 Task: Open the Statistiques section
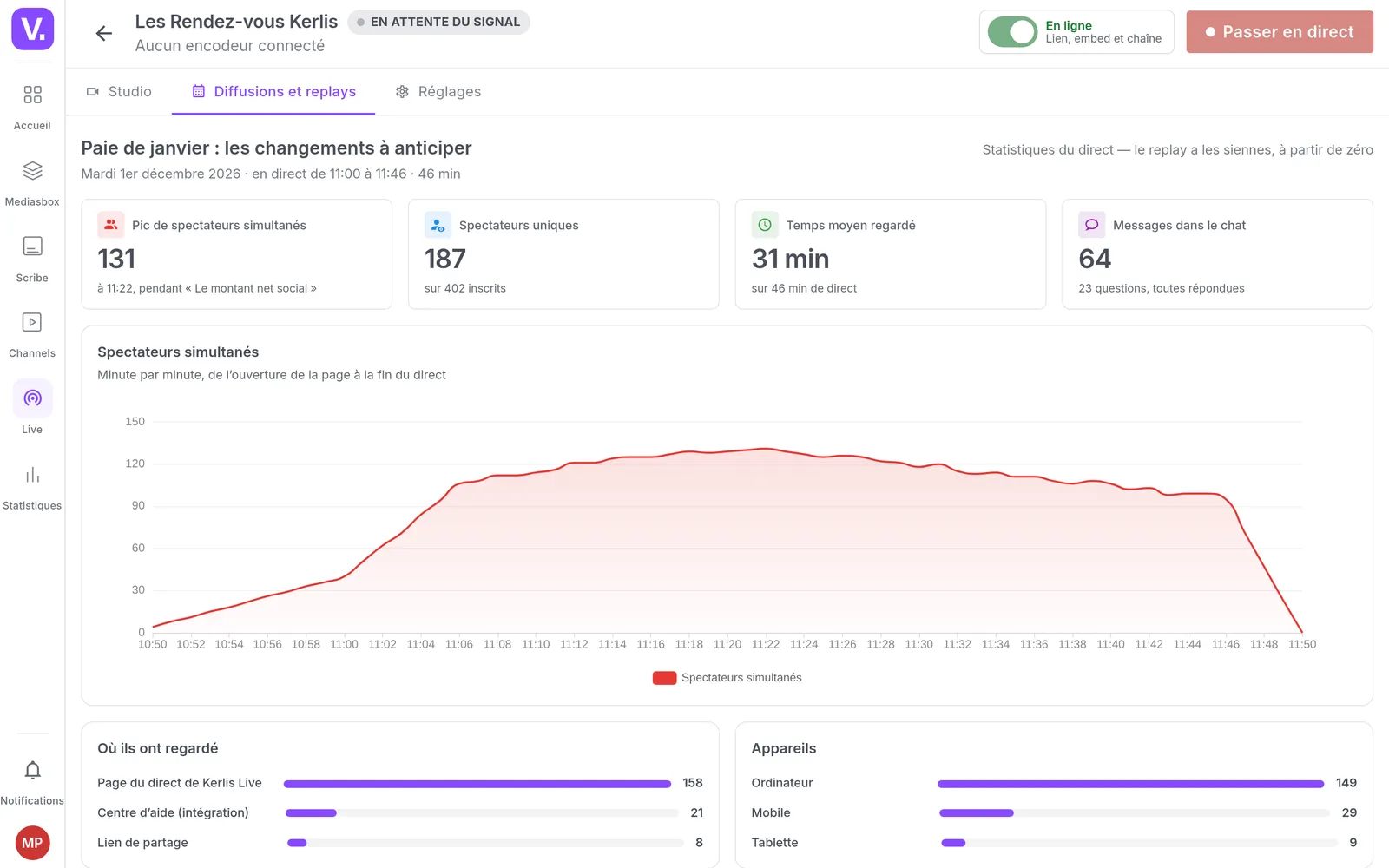point(32,487)
